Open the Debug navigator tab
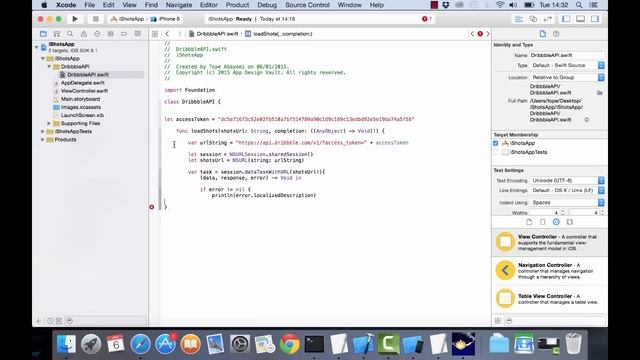 point(111,34)
